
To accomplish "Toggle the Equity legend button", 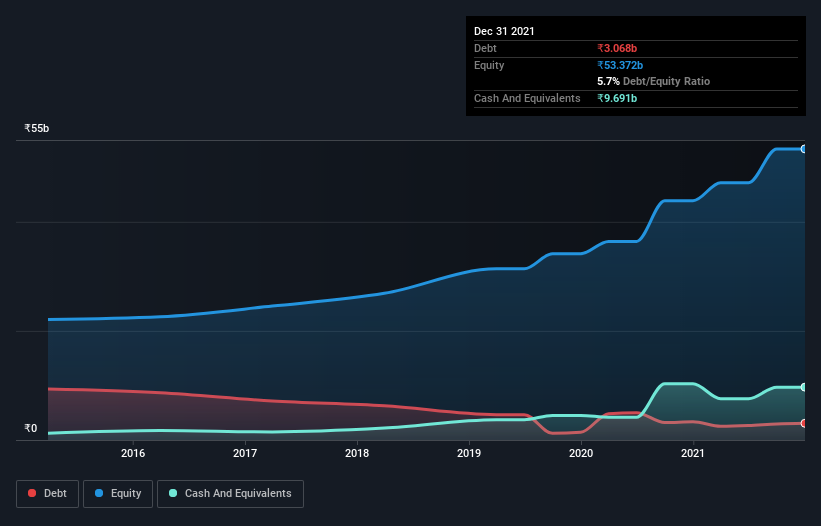I will (118, 494).
